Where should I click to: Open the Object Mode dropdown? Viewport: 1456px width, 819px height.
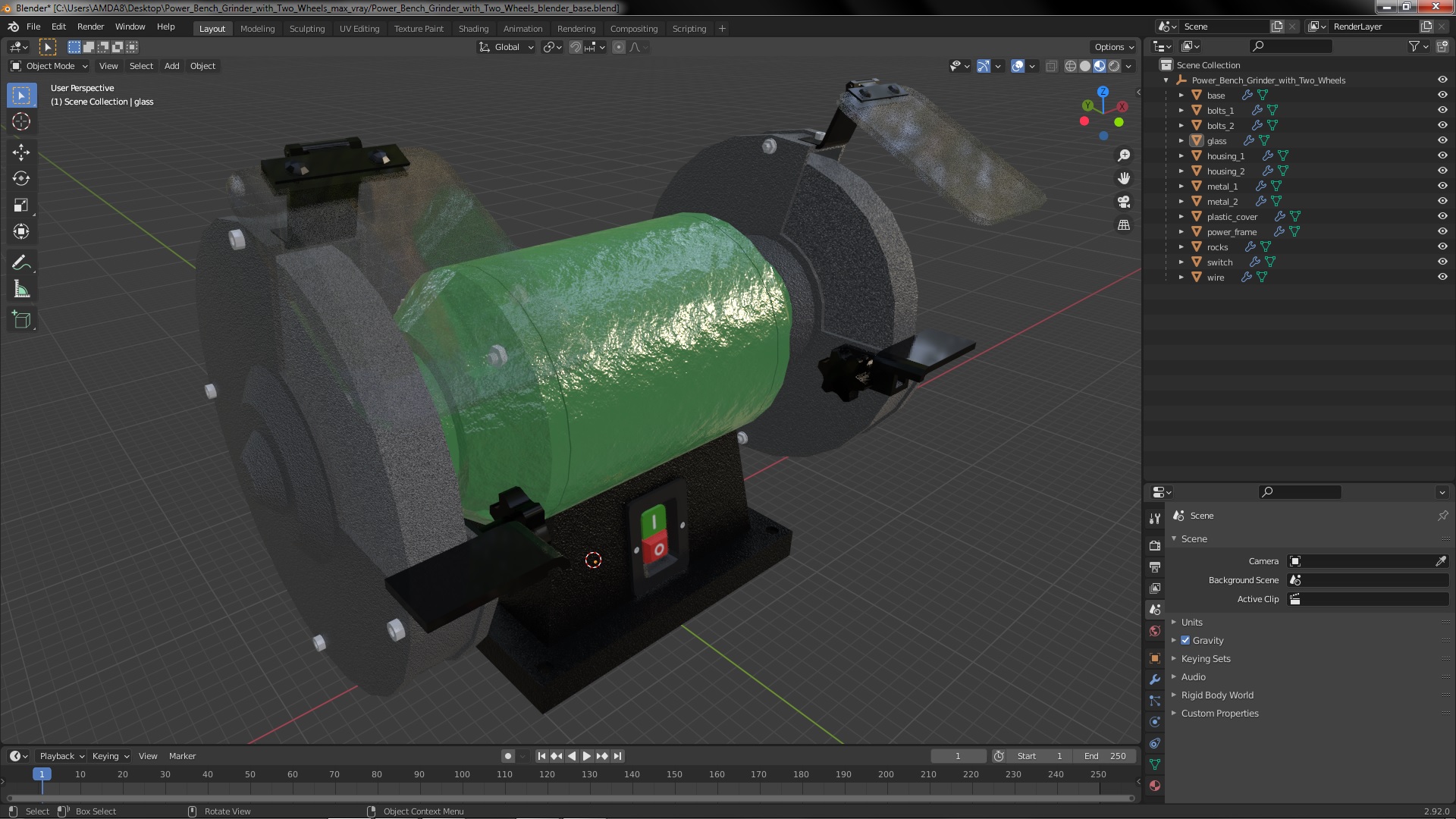pos(49,66)
